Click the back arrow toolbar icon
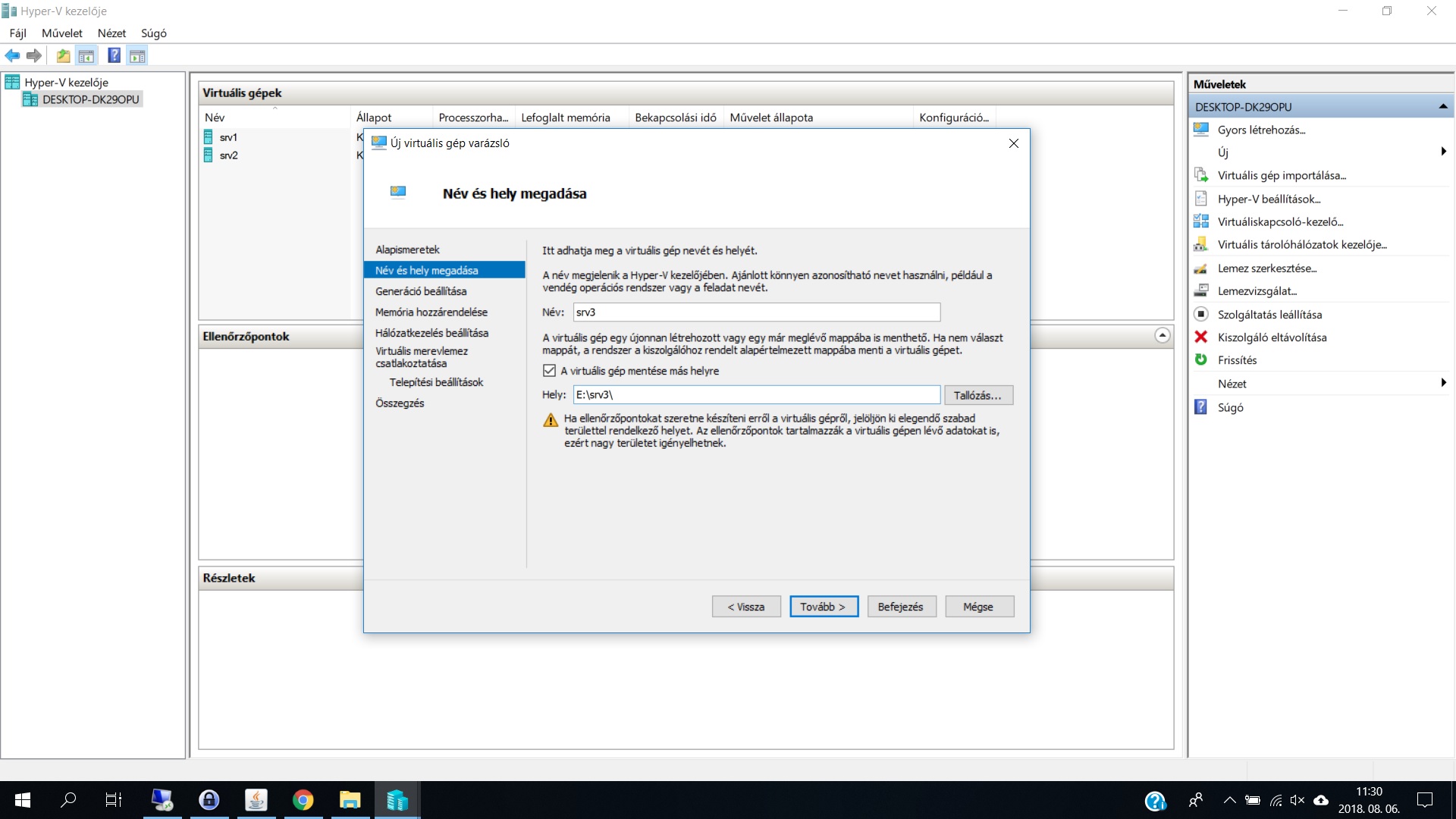 (x=12, y=55)
